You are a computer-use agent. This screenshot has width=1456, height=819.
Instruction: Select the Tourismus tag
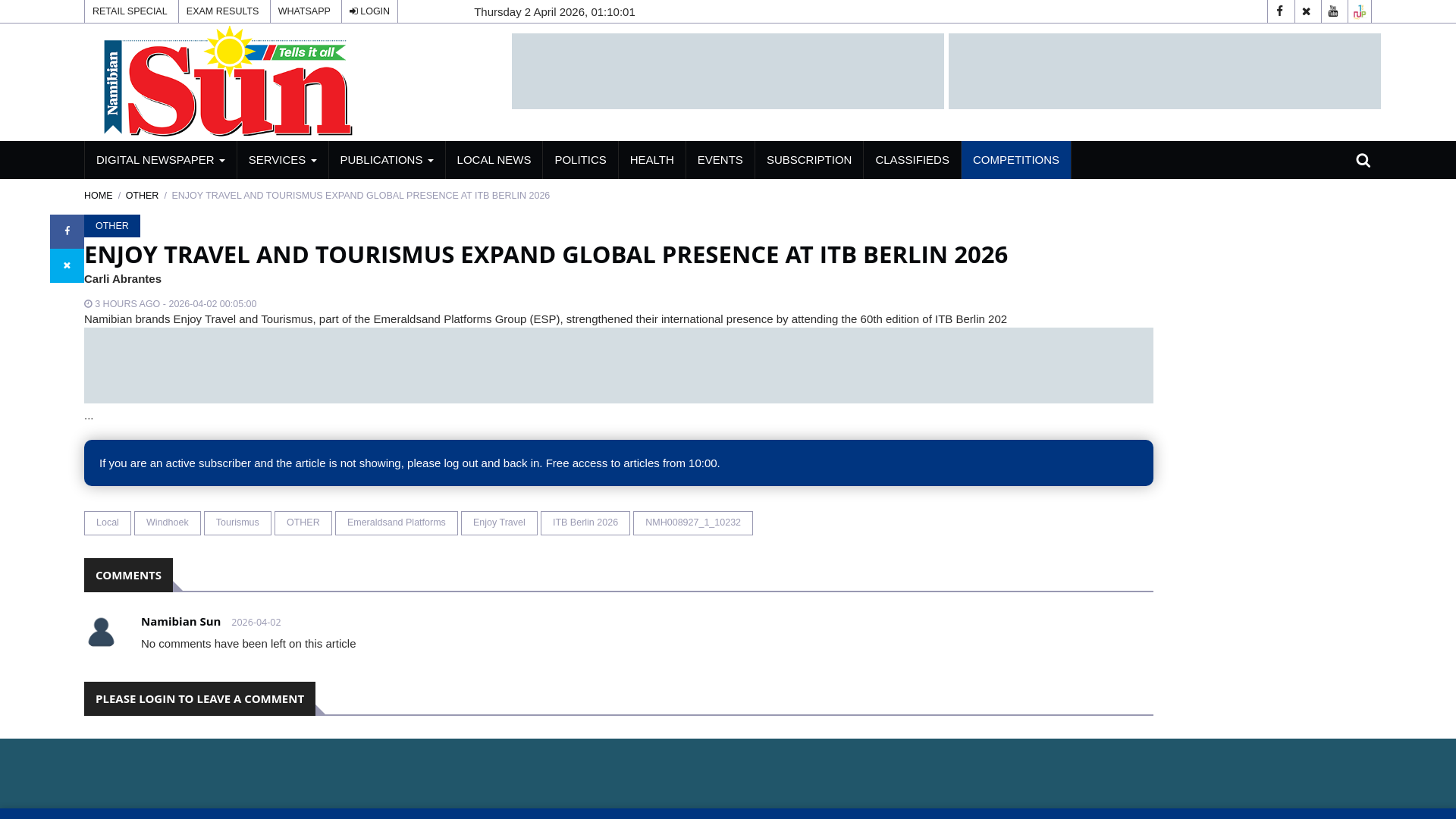[x=237, y=523]
